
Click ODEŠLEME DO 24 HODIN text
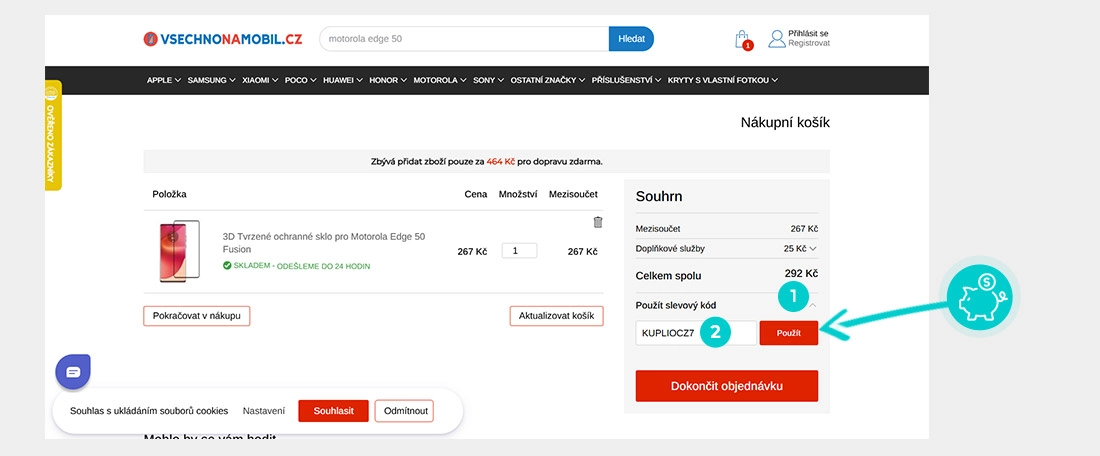(323, 267)
